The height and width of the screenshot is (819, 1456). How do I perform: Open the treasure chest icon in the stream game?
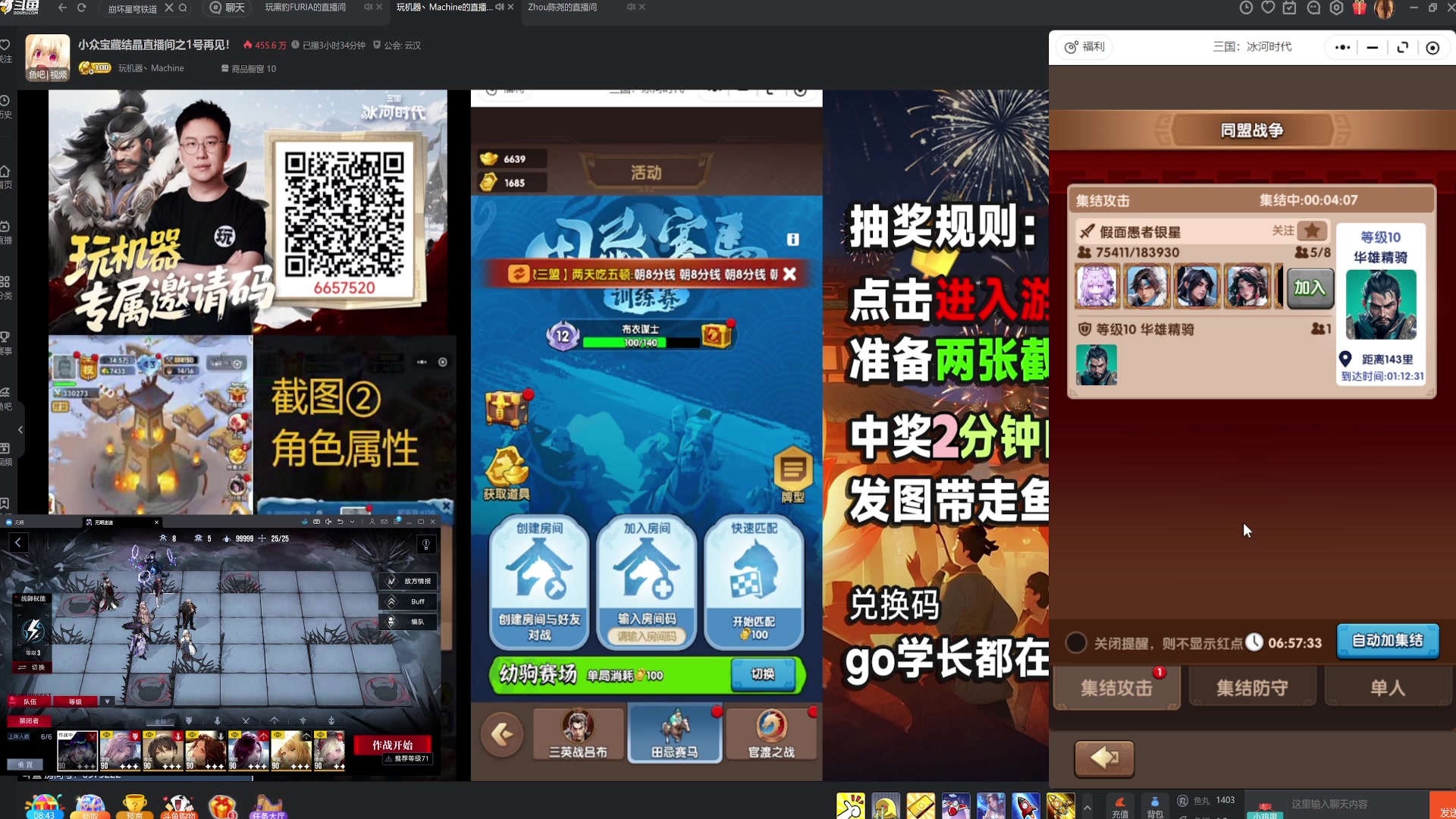[x=507, y=409]
